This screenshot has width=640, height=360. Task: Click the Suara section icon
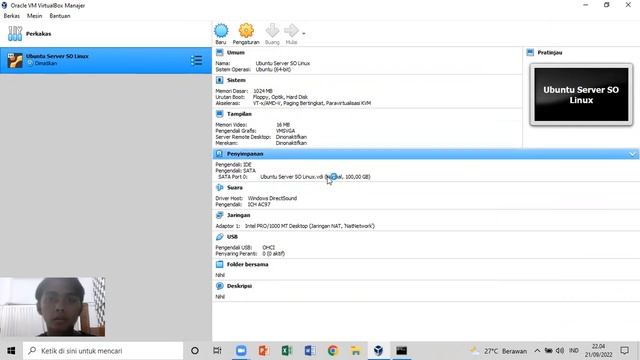pos(220,188)
